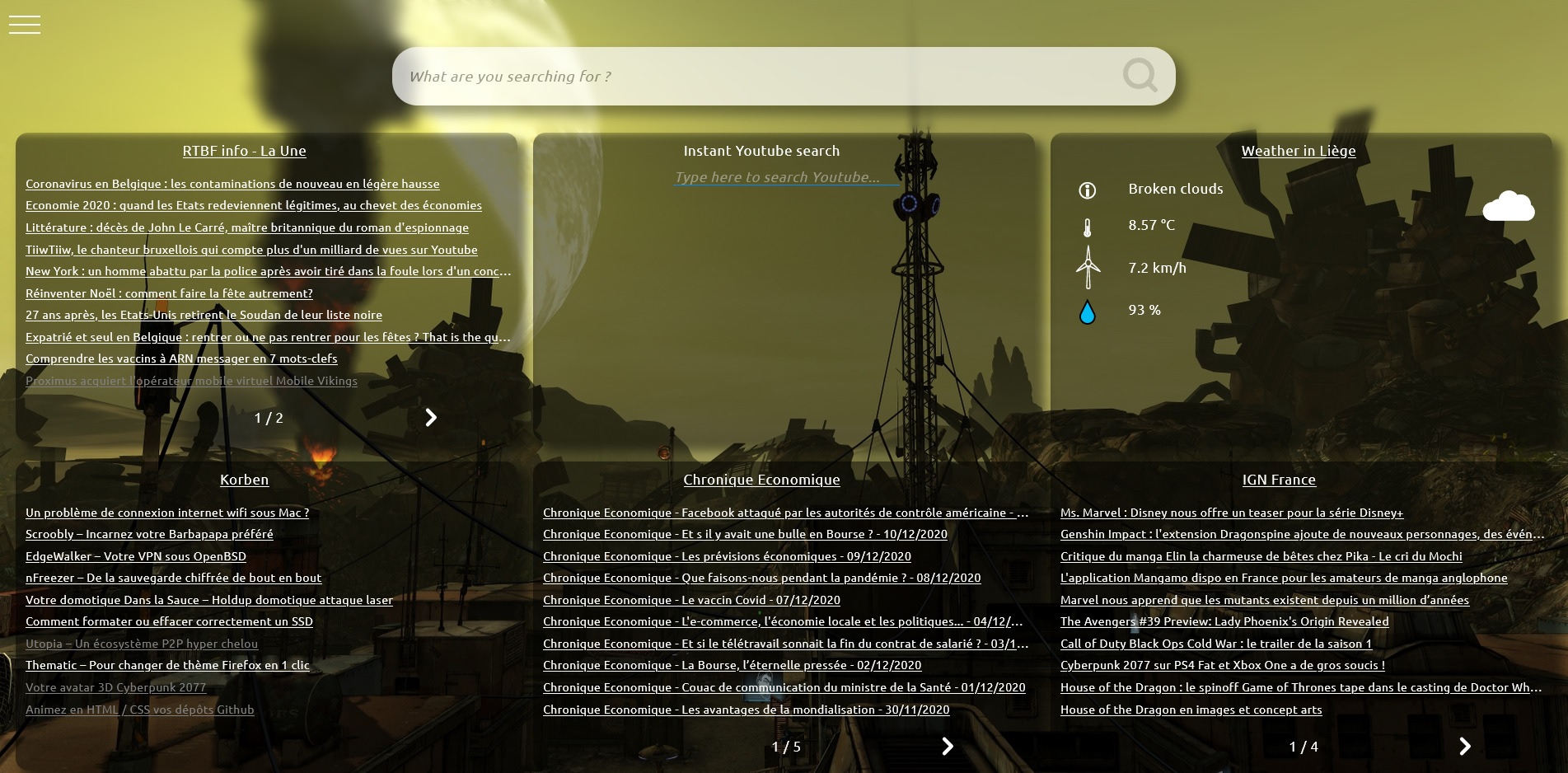
Task: Open the Chronique Economique title link
Action: [x=761, y=480]
